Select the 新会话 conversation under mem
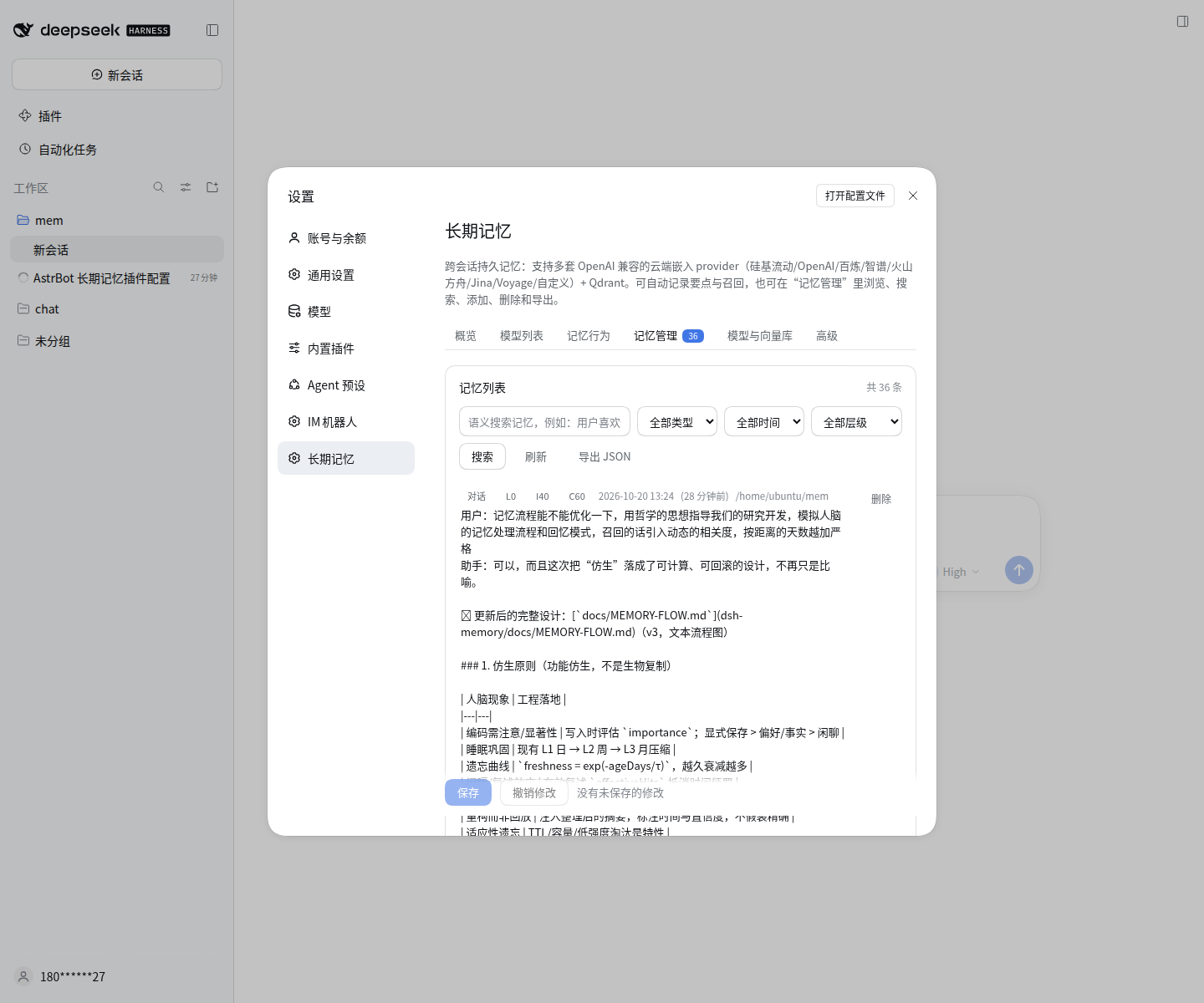Image resolution: width=1204 pixels, height=1003 pixels. [117, 249]
